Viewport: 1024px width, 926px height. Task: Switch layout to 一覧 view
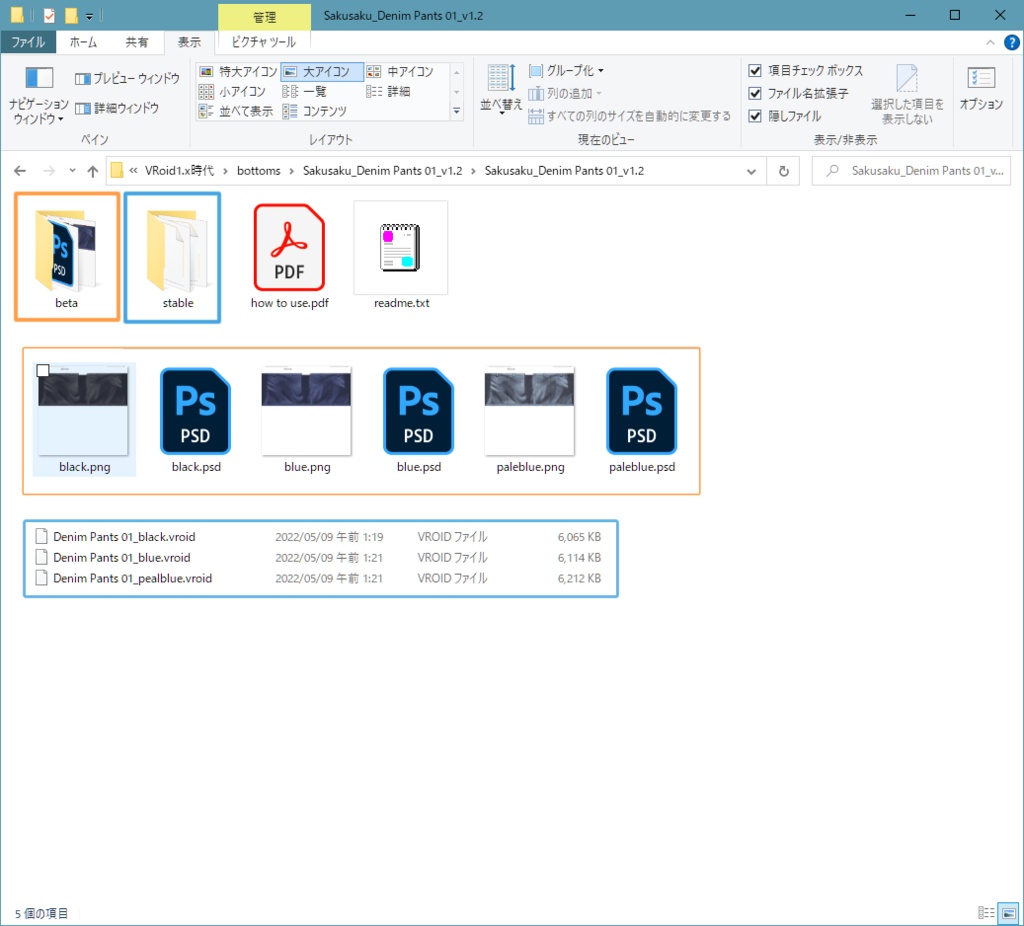(304, 91)
